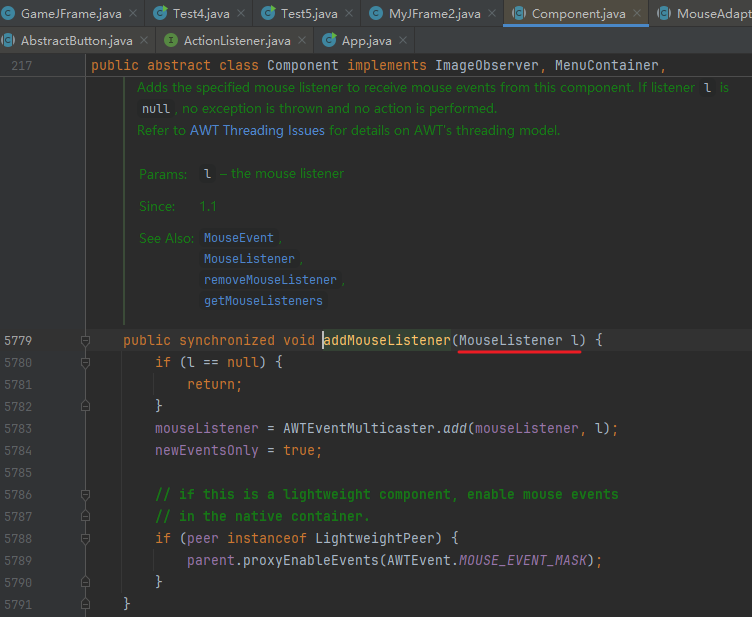Viewport: 752px width, 617px height.
Task: Collapse the if block at line 5780
Action: (85, 362)
